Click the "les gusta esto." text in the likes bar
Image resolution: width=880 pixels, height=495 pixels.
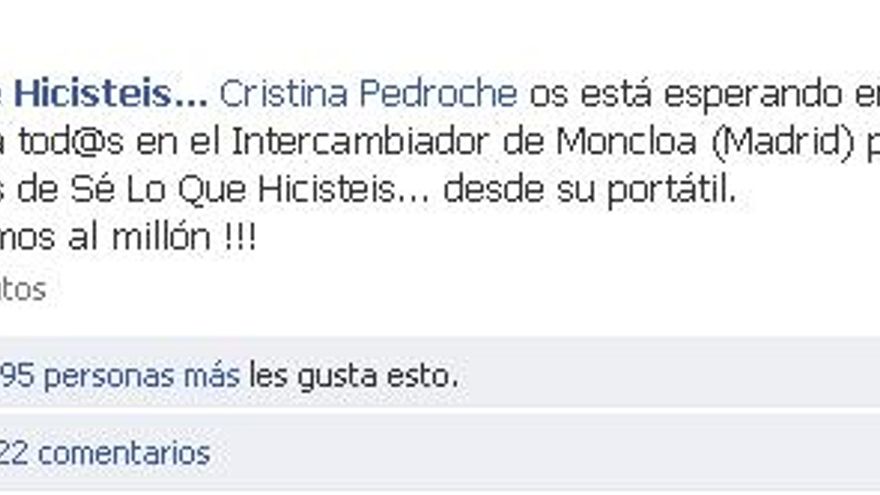point(354,375)
